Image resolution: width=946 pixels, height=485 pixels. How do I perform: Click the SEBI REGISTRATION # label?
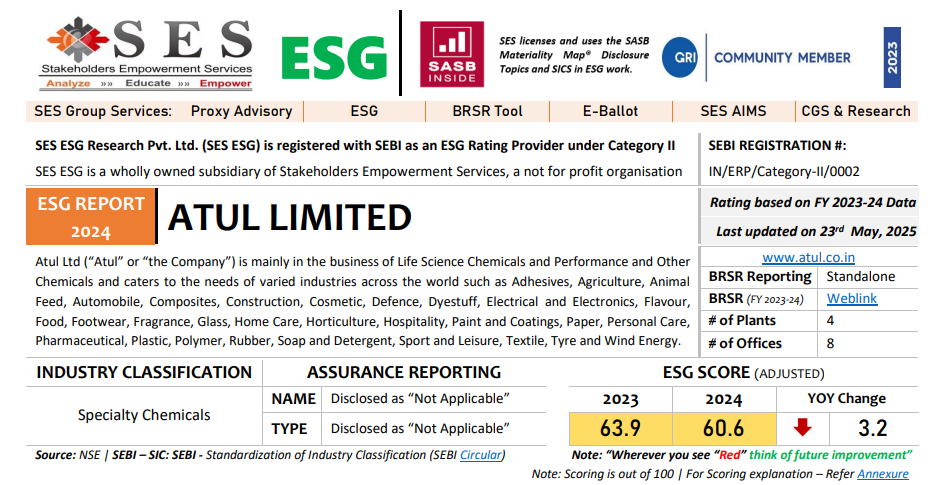[777, 145]
